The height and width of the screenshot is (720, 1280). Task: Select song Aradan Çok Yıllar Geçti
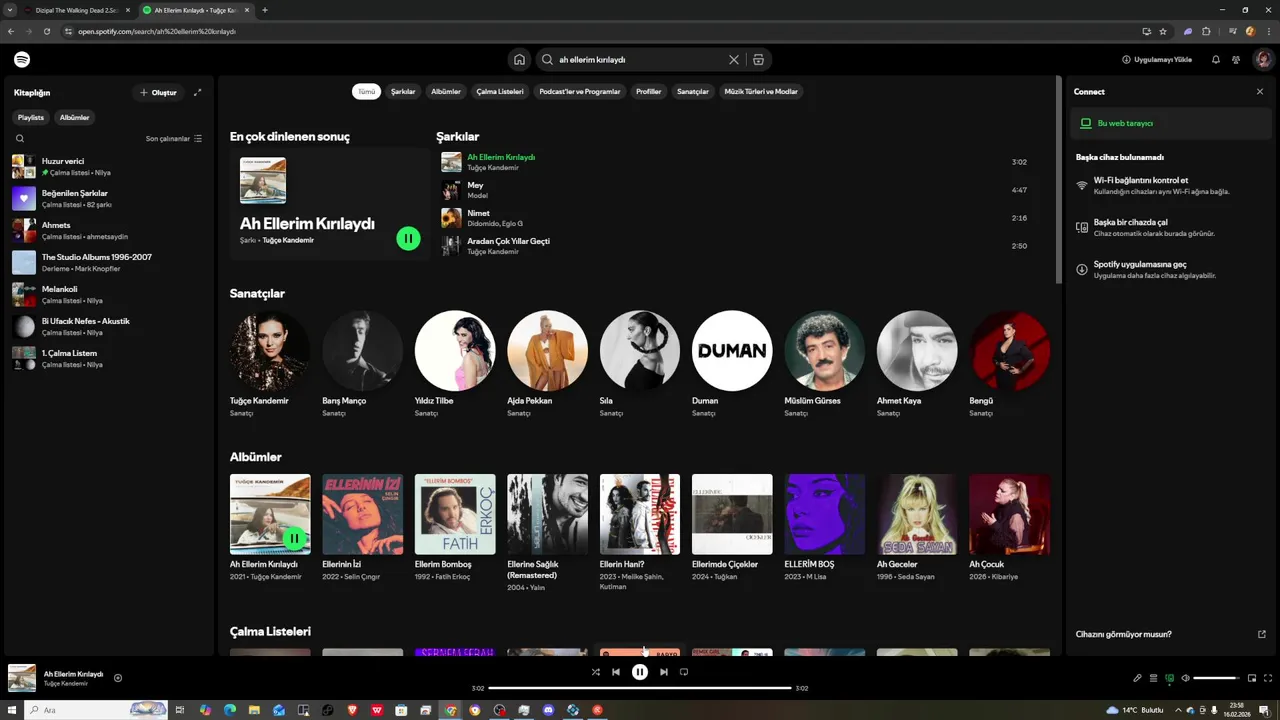738,246
